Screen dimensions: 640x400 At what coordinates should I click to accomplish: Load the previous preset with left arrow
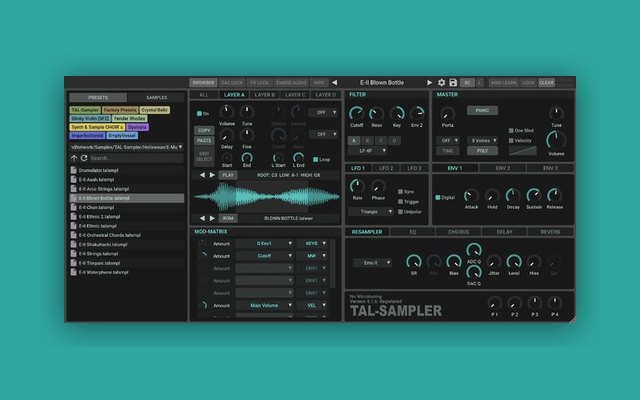click(335, 82)
